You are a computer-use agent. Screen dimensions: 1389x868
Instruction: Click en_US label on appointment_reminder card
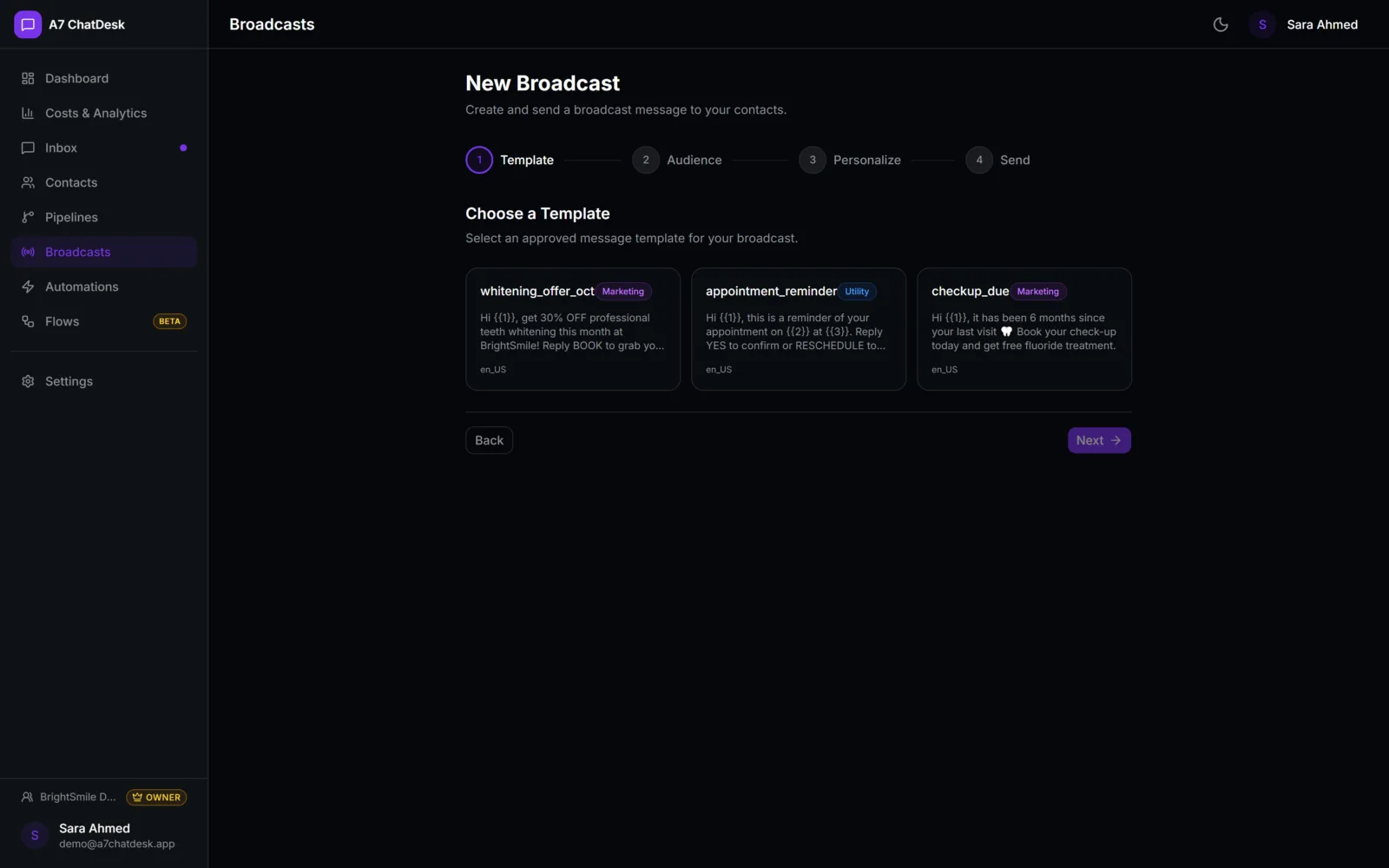click(719, 370)
